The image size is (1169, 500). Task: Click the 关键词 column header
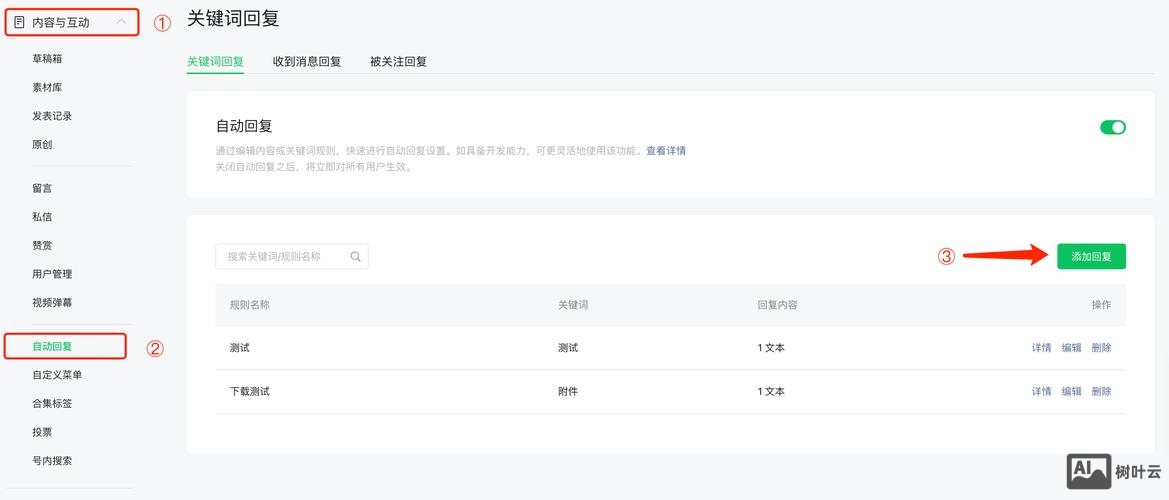coord(573,305)
